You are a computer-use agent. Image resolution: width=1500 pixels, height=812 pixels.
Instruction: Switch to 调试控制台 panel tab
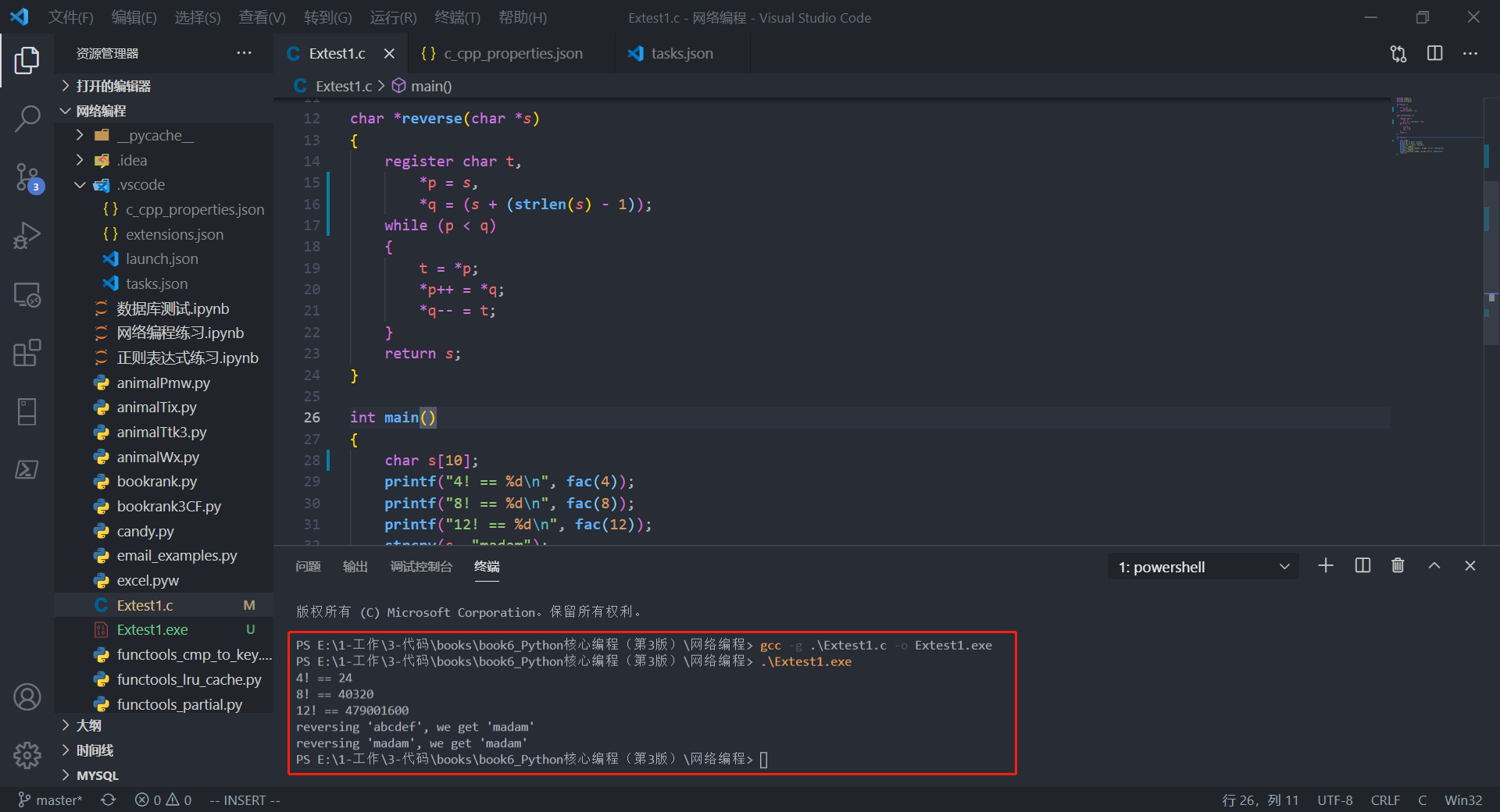click(421, 566)
